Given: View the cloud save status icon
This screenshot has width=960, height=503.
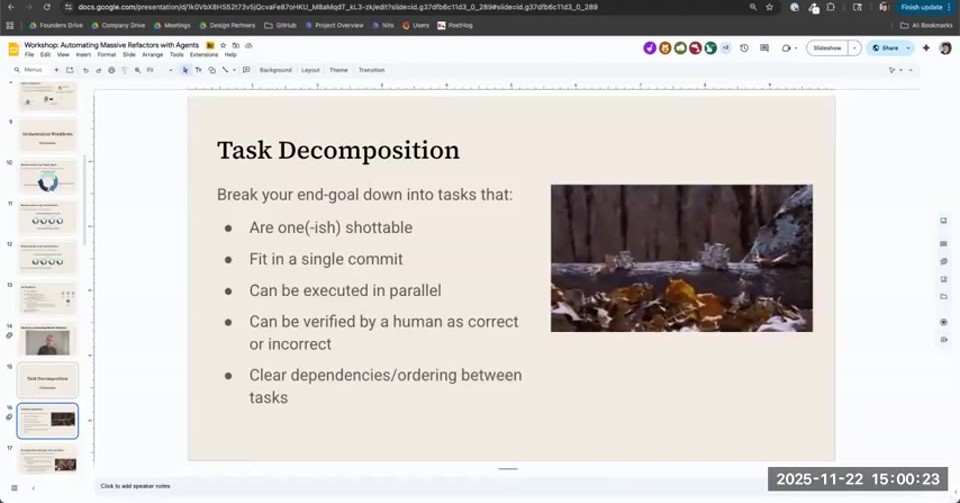Looking at the screenshot, I should (x=249, y=45).
